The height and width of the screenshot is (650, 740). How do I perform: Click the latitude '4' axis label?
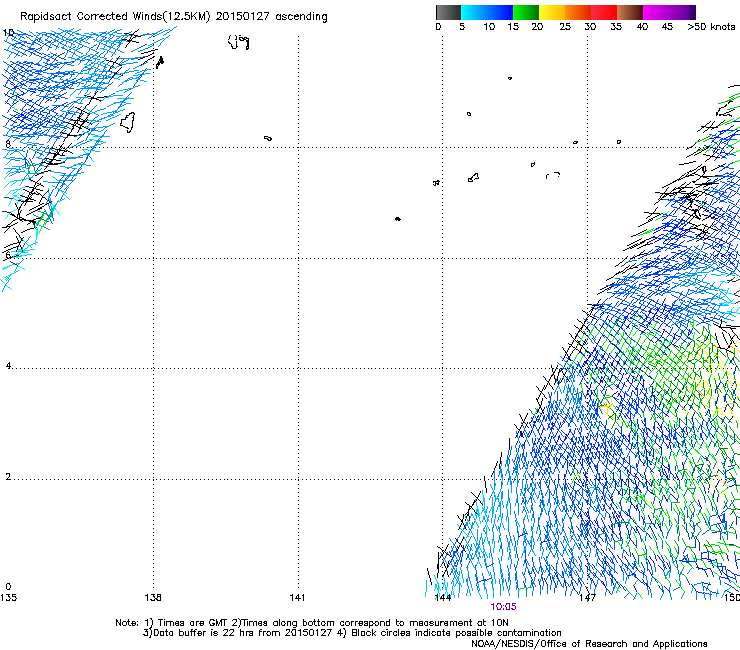tap(8, 366)
